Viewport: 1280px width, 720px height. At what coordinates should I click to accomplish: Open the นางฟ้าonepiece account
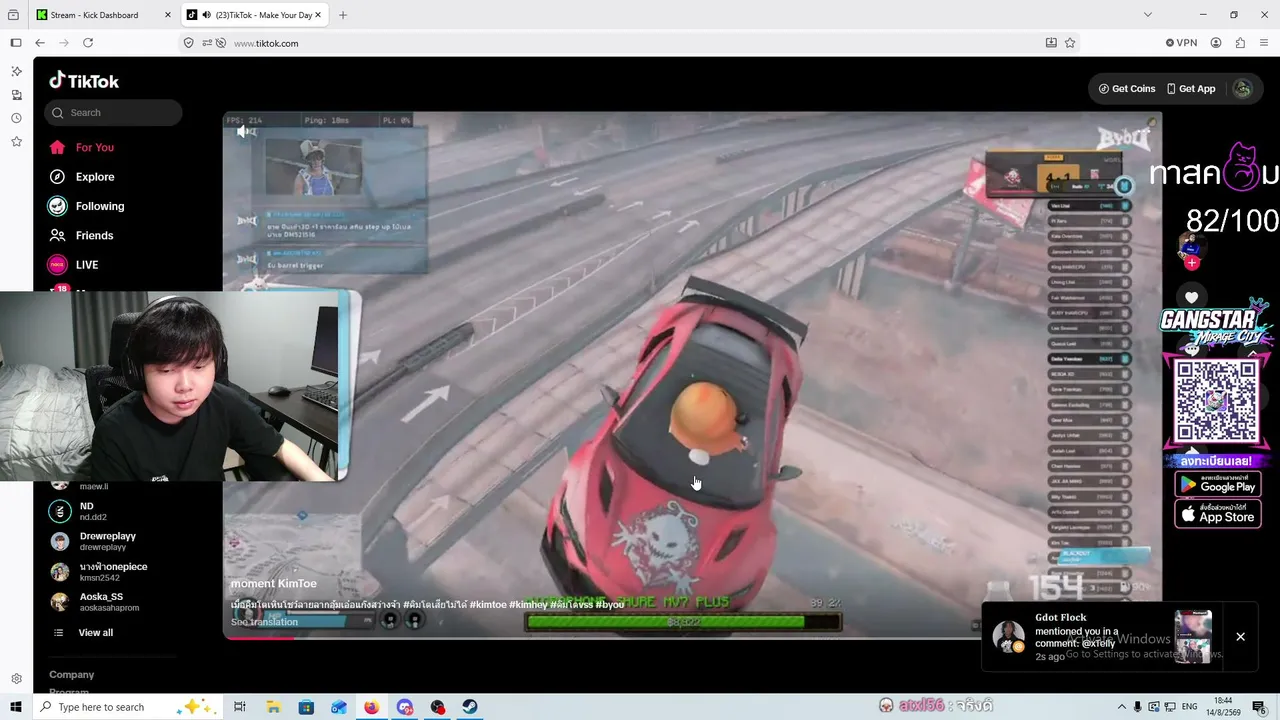tap(113, 571)
